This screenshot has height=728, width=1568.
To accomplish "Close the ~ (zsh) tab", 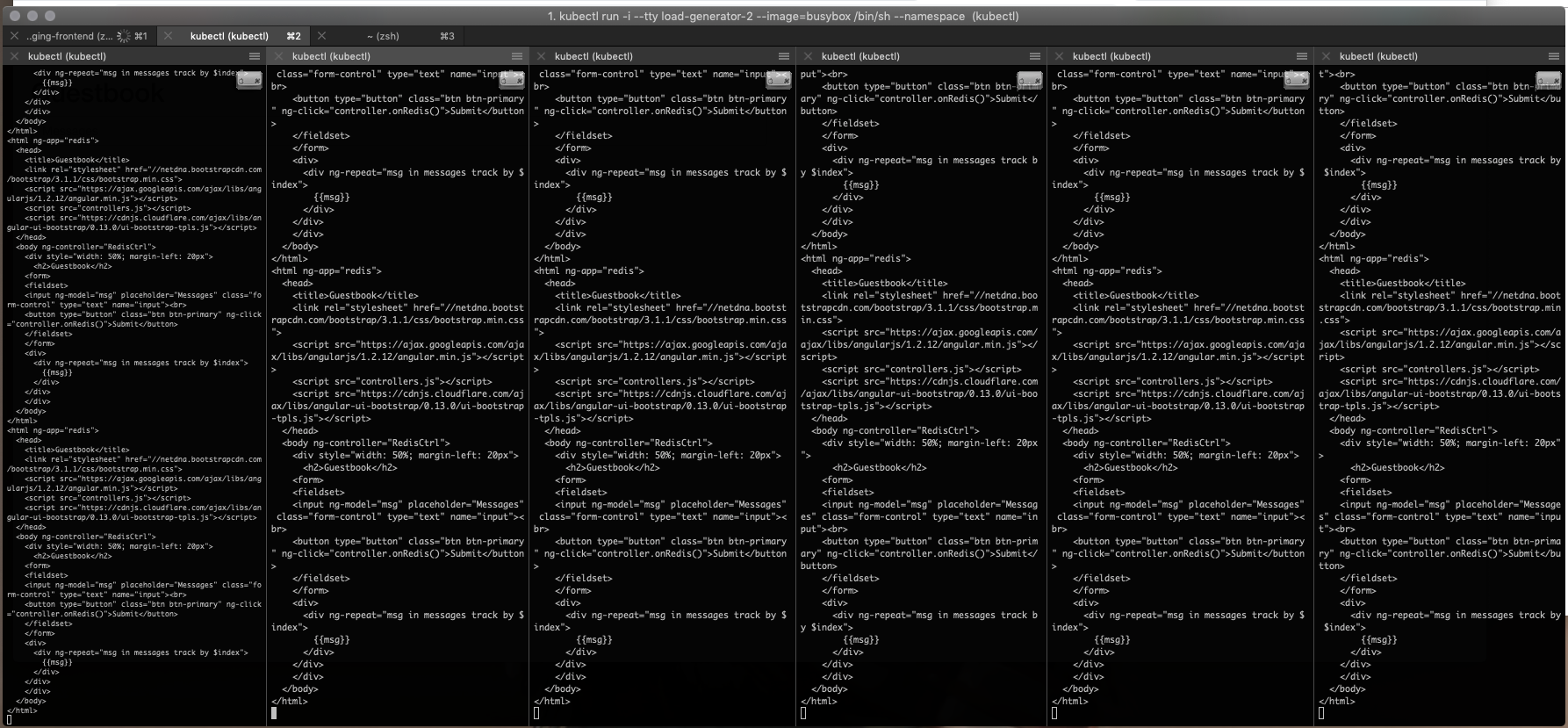I will [x=322, y=36].
